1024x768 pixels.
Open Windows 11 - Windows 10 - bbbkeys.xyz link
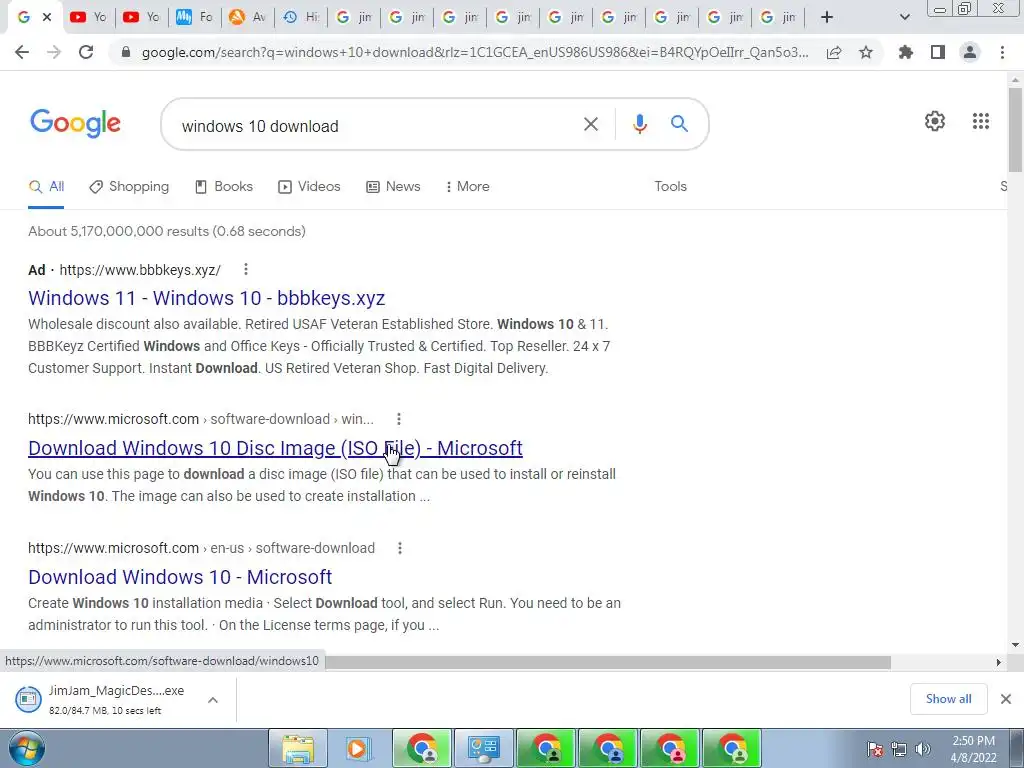click(206, 298)
